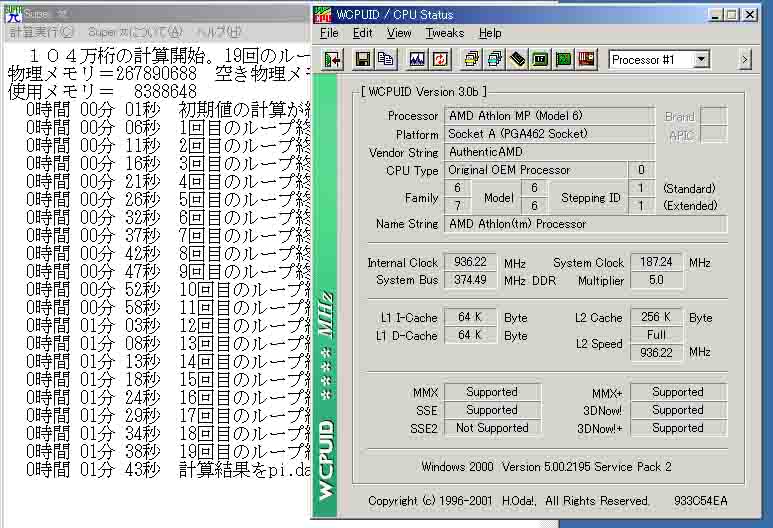Click the Save floppy disk icon
773x528 pixels.
pos(363,60)
